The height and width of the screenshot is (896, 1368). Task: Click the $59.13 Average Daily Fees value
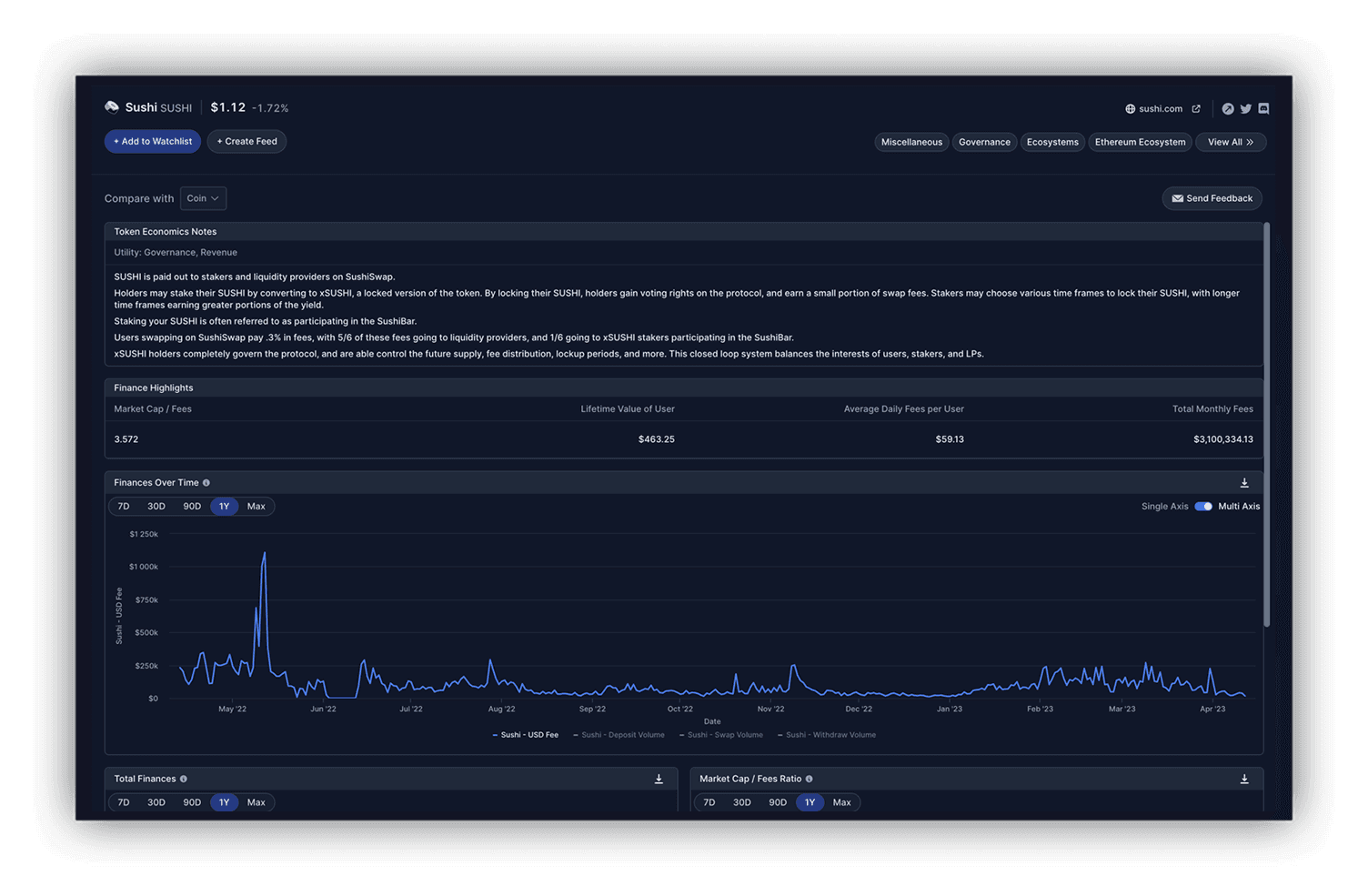tap(950, 439)
